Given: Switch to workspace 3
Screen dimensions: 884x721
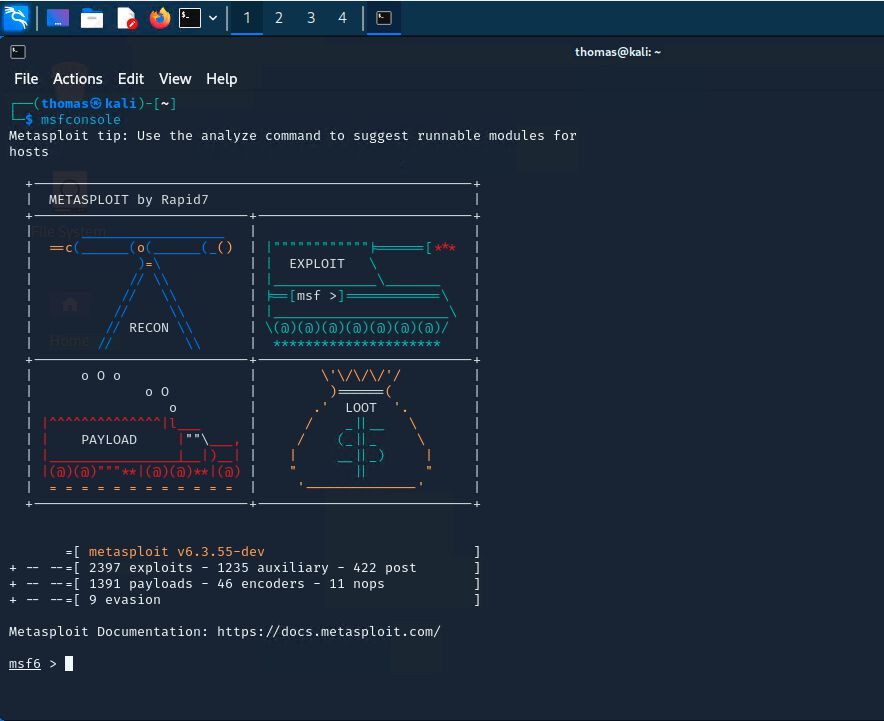Looking at the screenshot, I should [x=311, y=17].
